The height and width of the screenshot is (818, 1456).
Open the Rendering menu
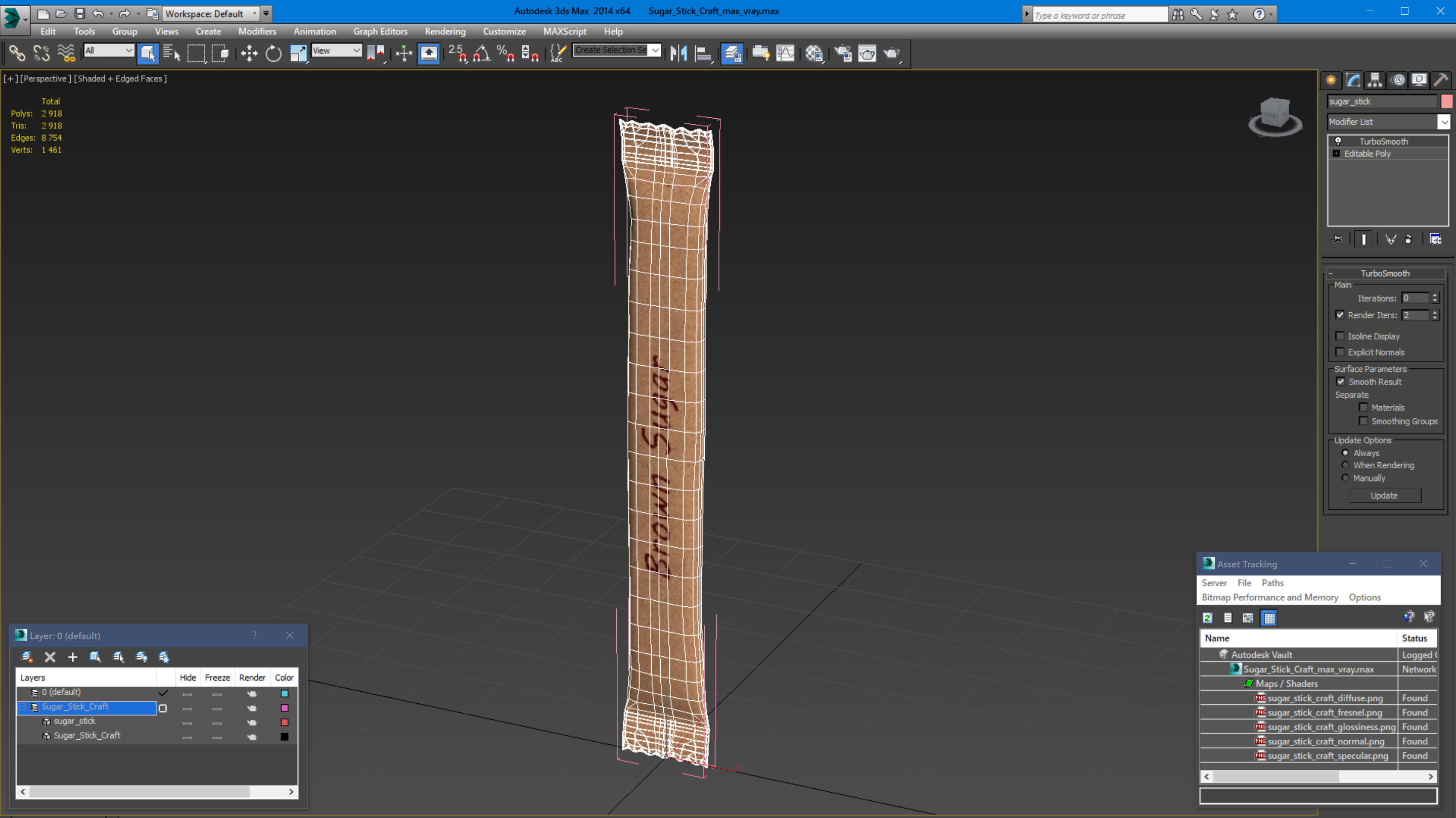pyautogui.click(x=445, y=32)
